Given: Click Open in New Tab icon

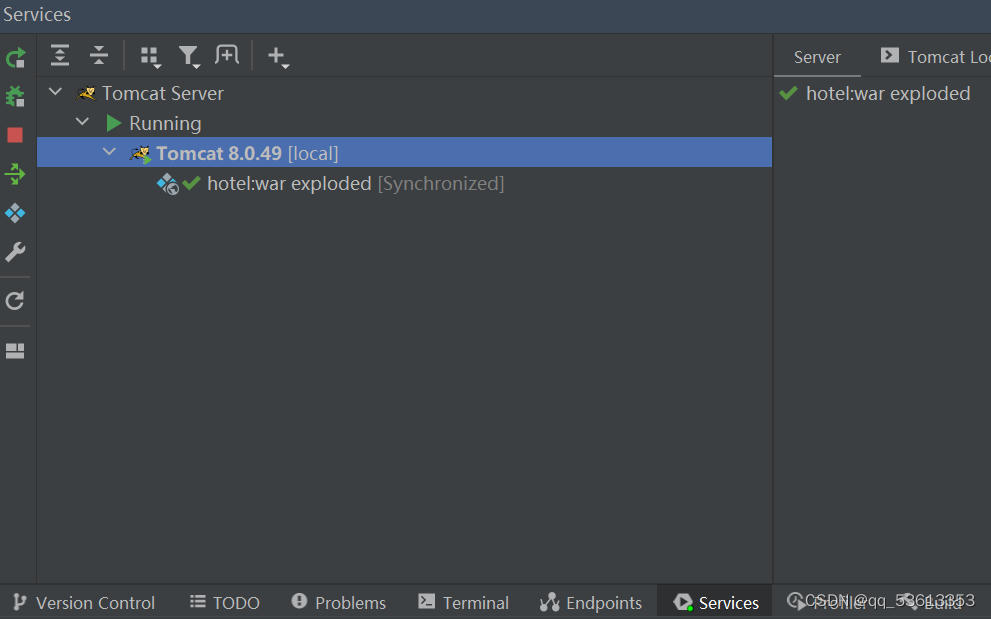Looking at the screenshot, I should click(x=227, y=55).
